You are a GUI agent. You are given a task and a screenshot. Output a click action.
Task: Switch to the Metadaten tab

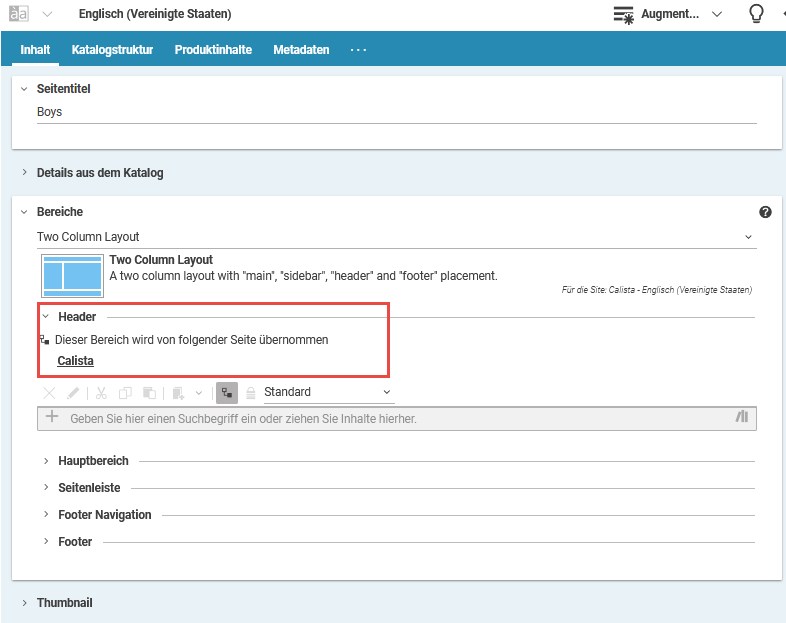pyautogui.click(x=301, y=49)
